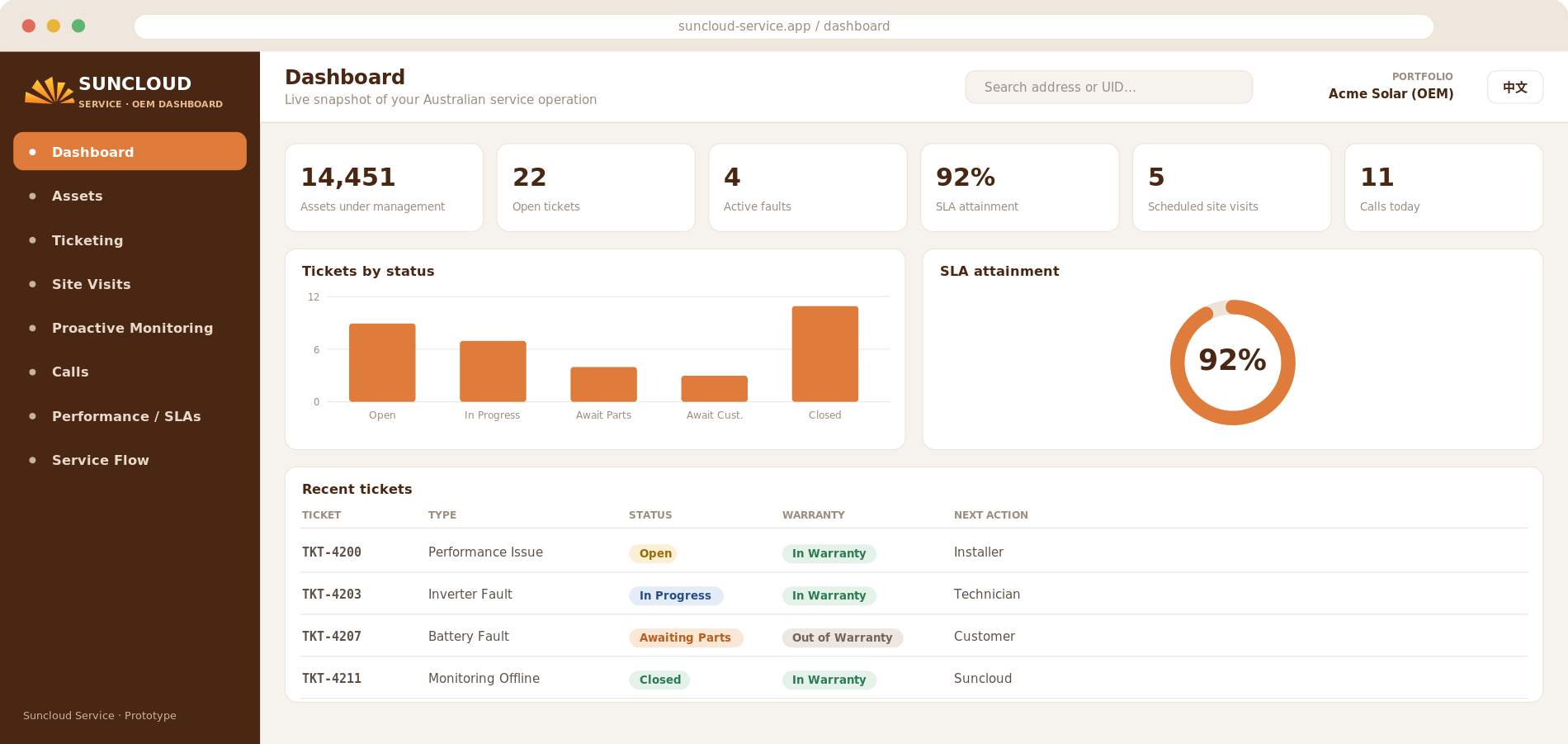Click the Suncloud Service · Prototype footer text
The image size is (1568, 744).
point(100,715)
